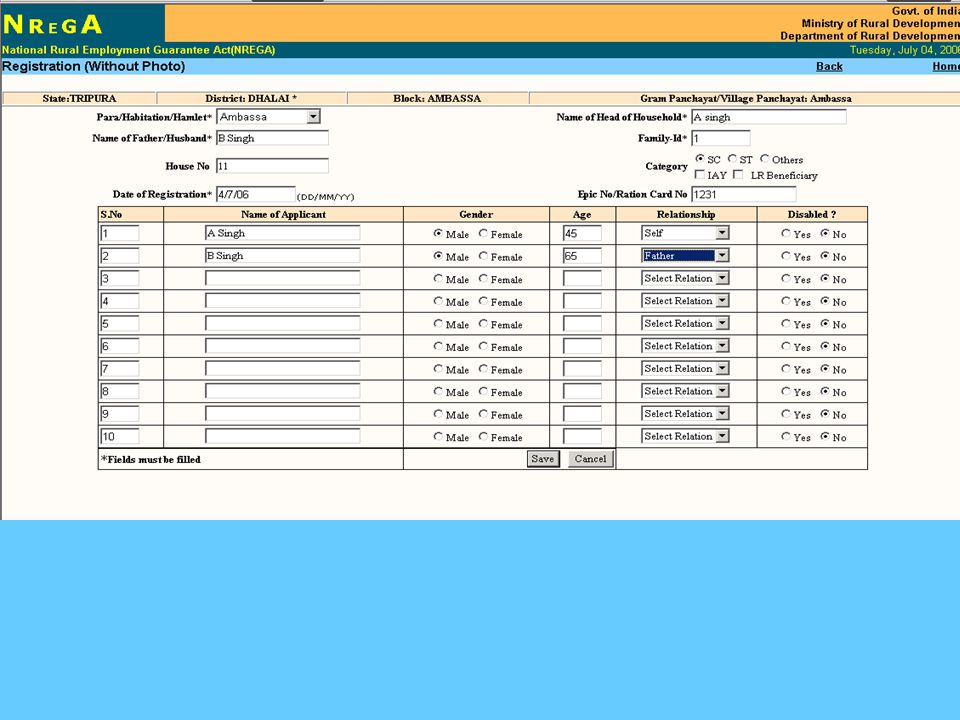The height and width of the screenshot is (720, 960).
Task: Mark row 3 Disabled as Yes
Action: [786, 279]
